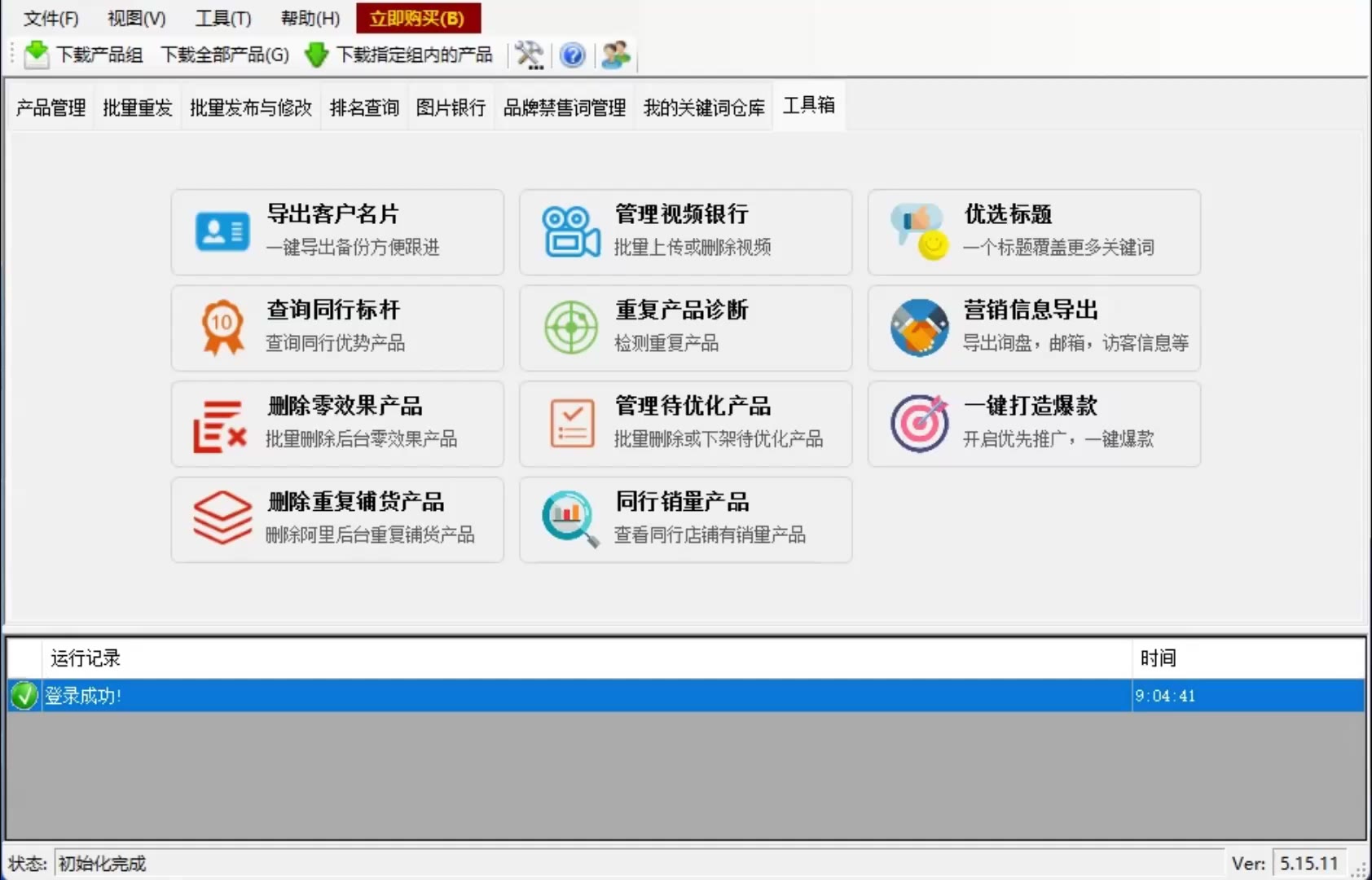Click the blue help question mark icon

[x=573, y=55]
